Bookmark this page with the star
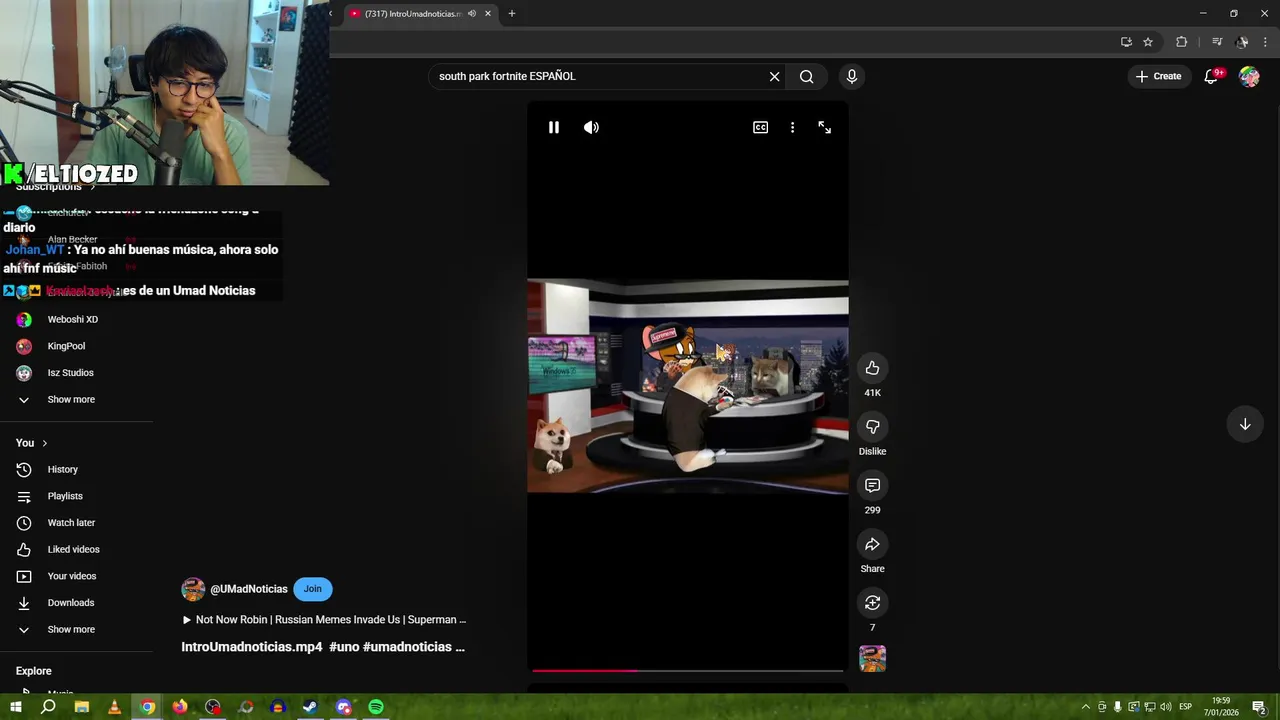 [1148, 42]
